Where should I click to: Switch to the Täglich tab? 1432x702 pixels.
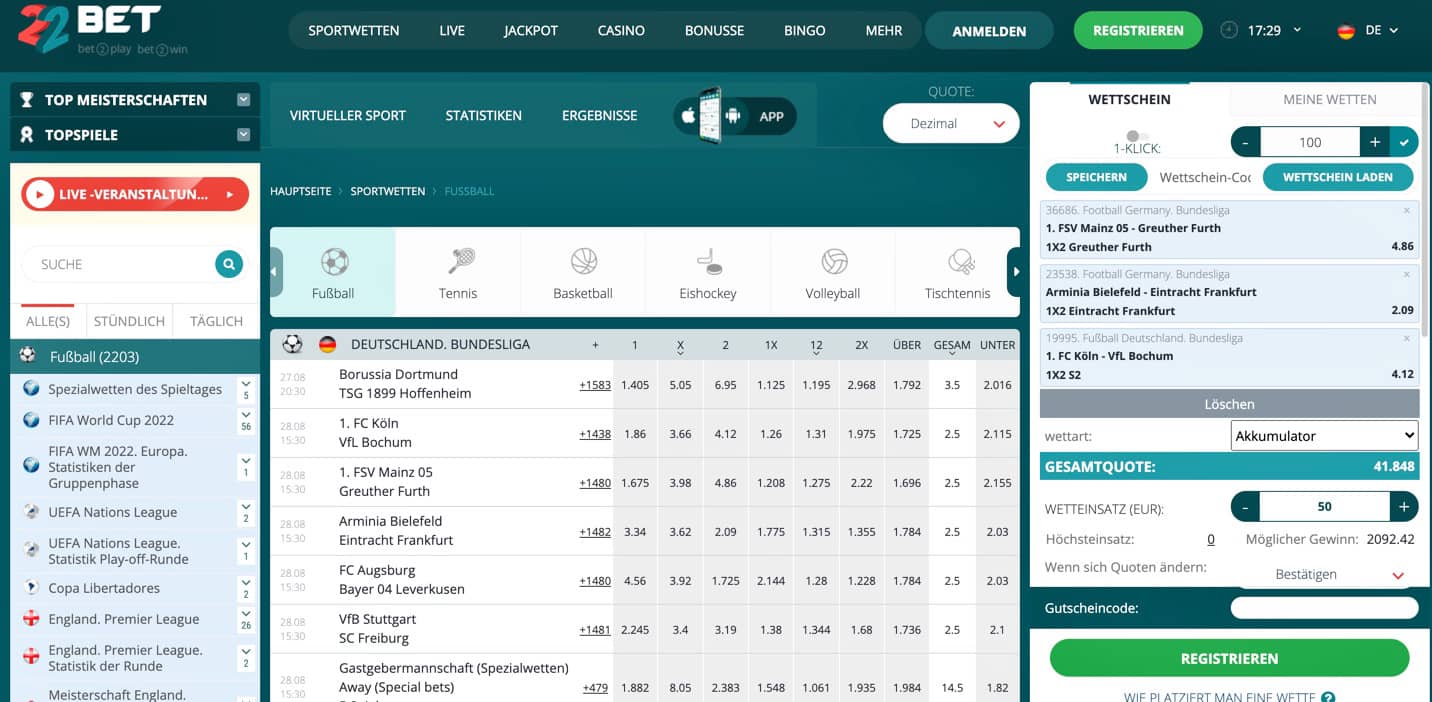click(x=216, y=321)
